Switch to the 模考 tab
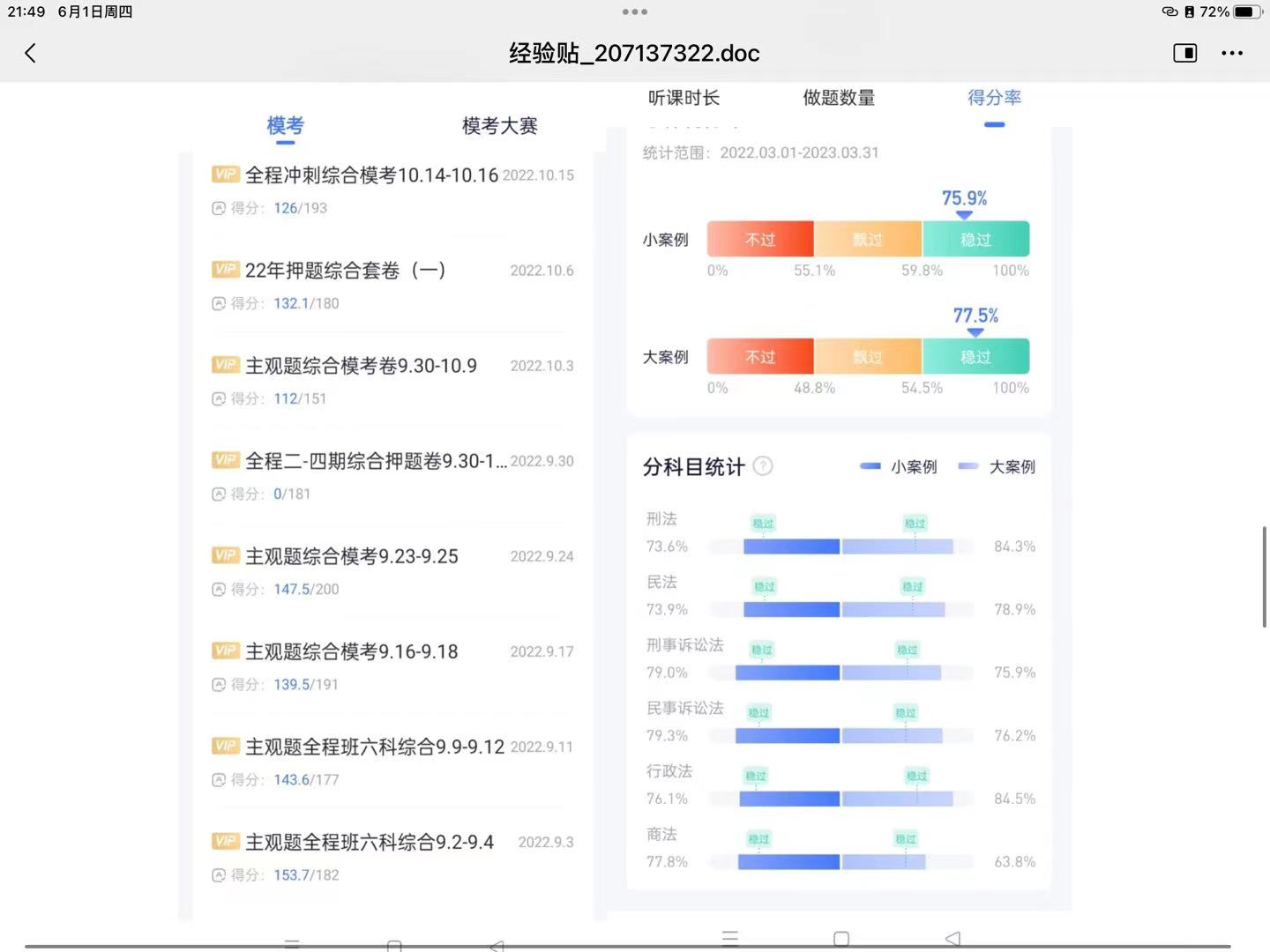The image size is (1270, 952). (x=285, y=126)
